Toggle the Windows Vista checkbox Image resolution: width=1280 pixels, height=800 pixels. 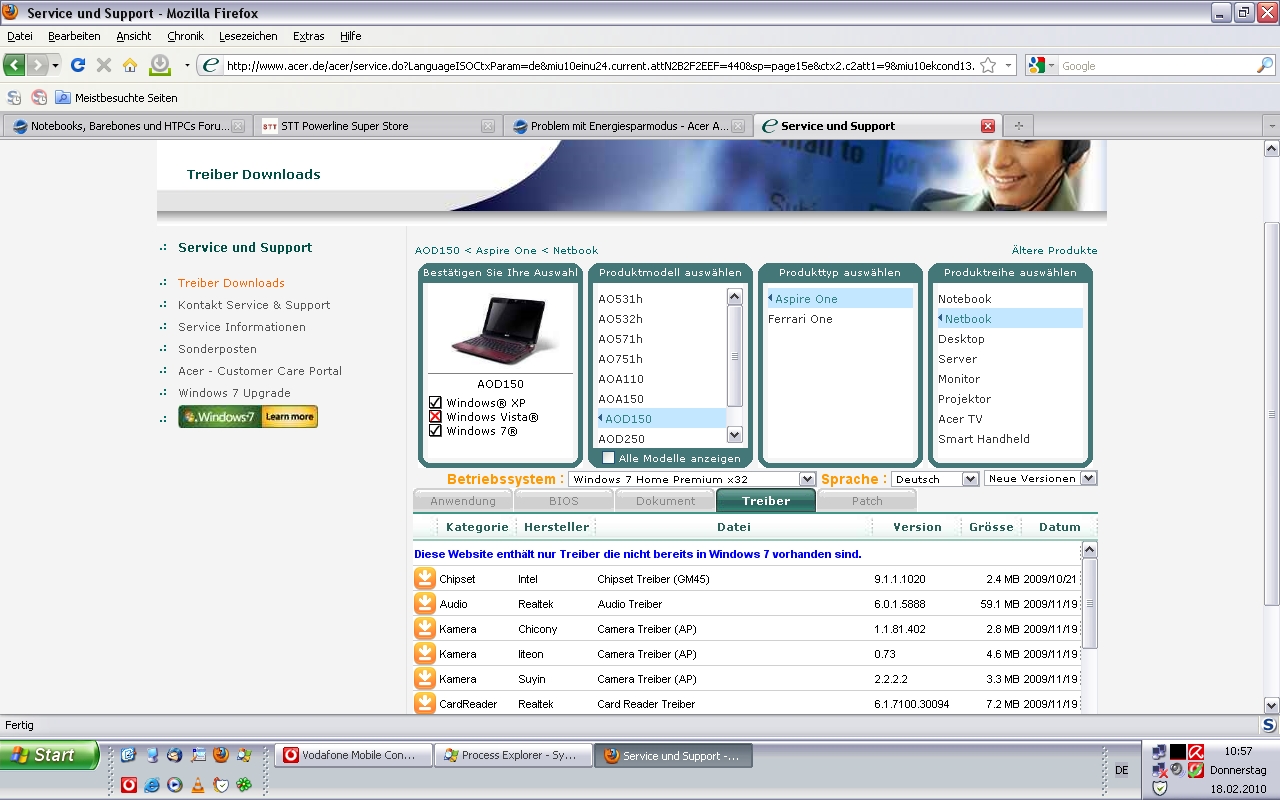pos(435,417)
